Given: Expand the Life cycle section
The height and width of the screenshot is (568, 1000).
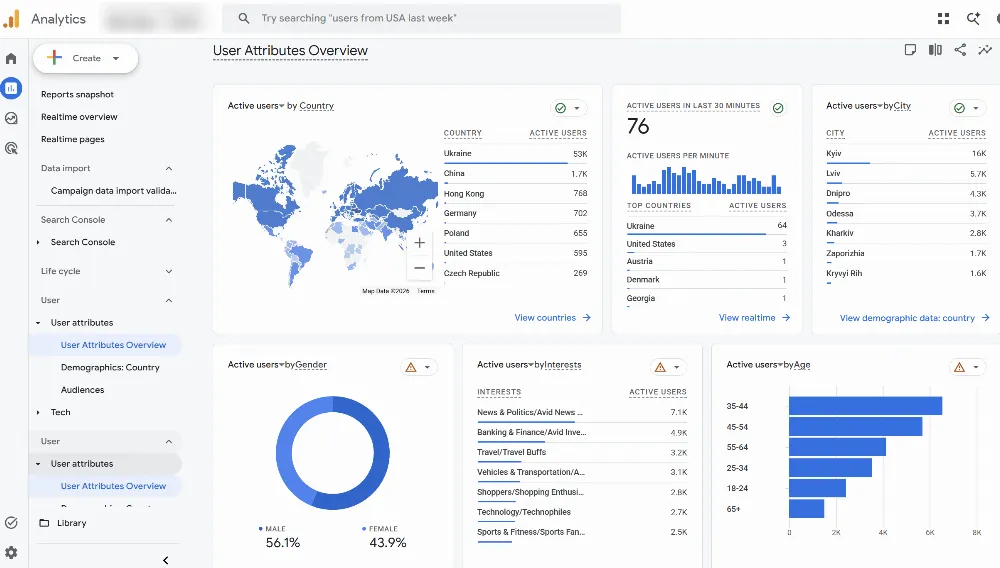Looking at the screenshot, I should coord(169,272).
